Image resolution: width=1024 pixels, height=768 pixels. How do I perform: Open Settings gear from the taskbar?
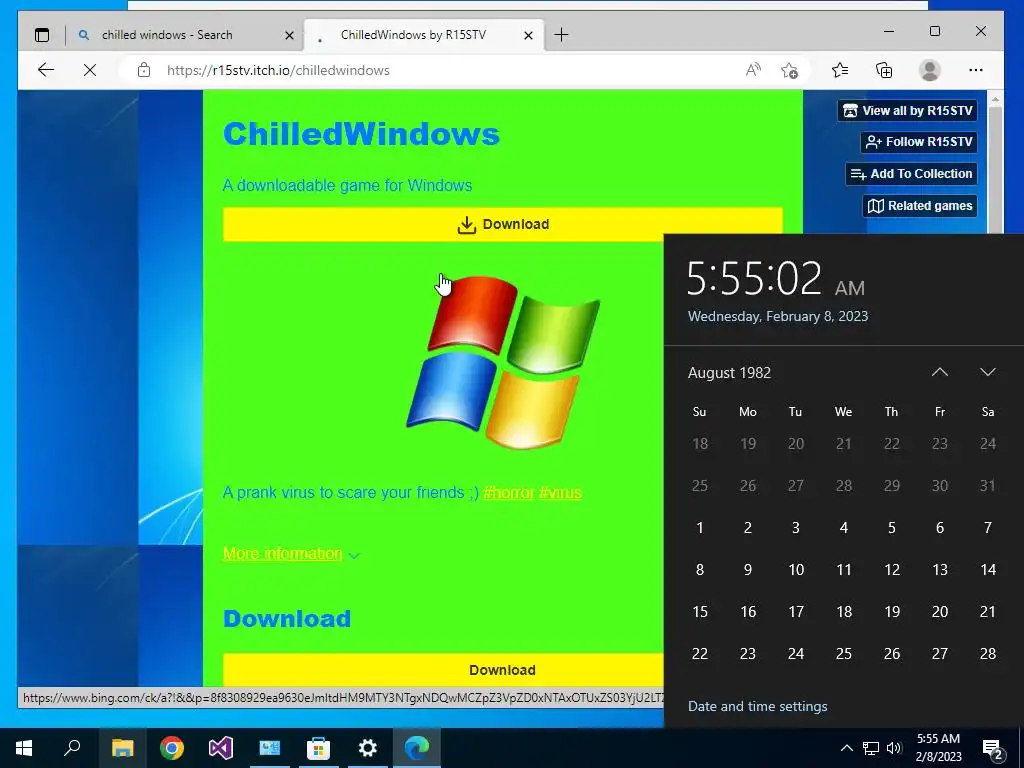tap(368, 748)
